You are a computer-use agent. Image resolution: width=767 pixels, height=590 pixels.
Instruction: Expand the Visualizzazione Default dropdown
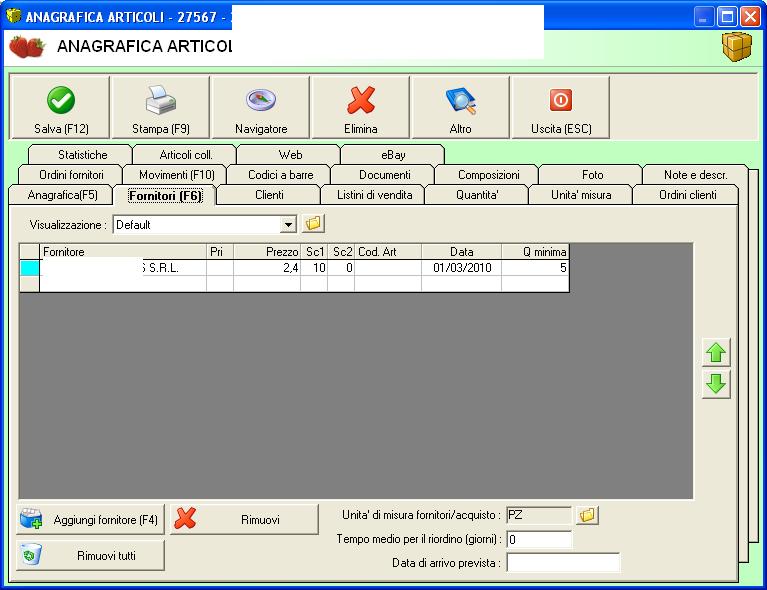[x=288, y=225]
